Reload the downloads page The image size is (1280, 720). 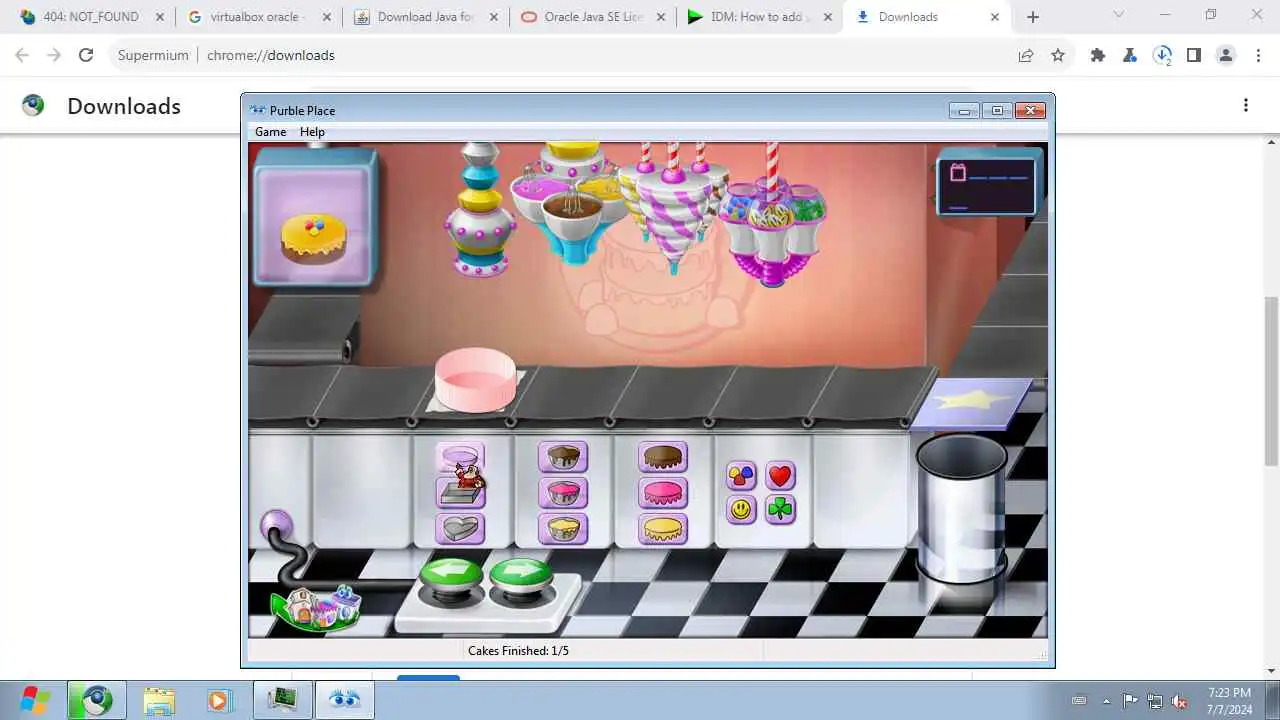86,55
